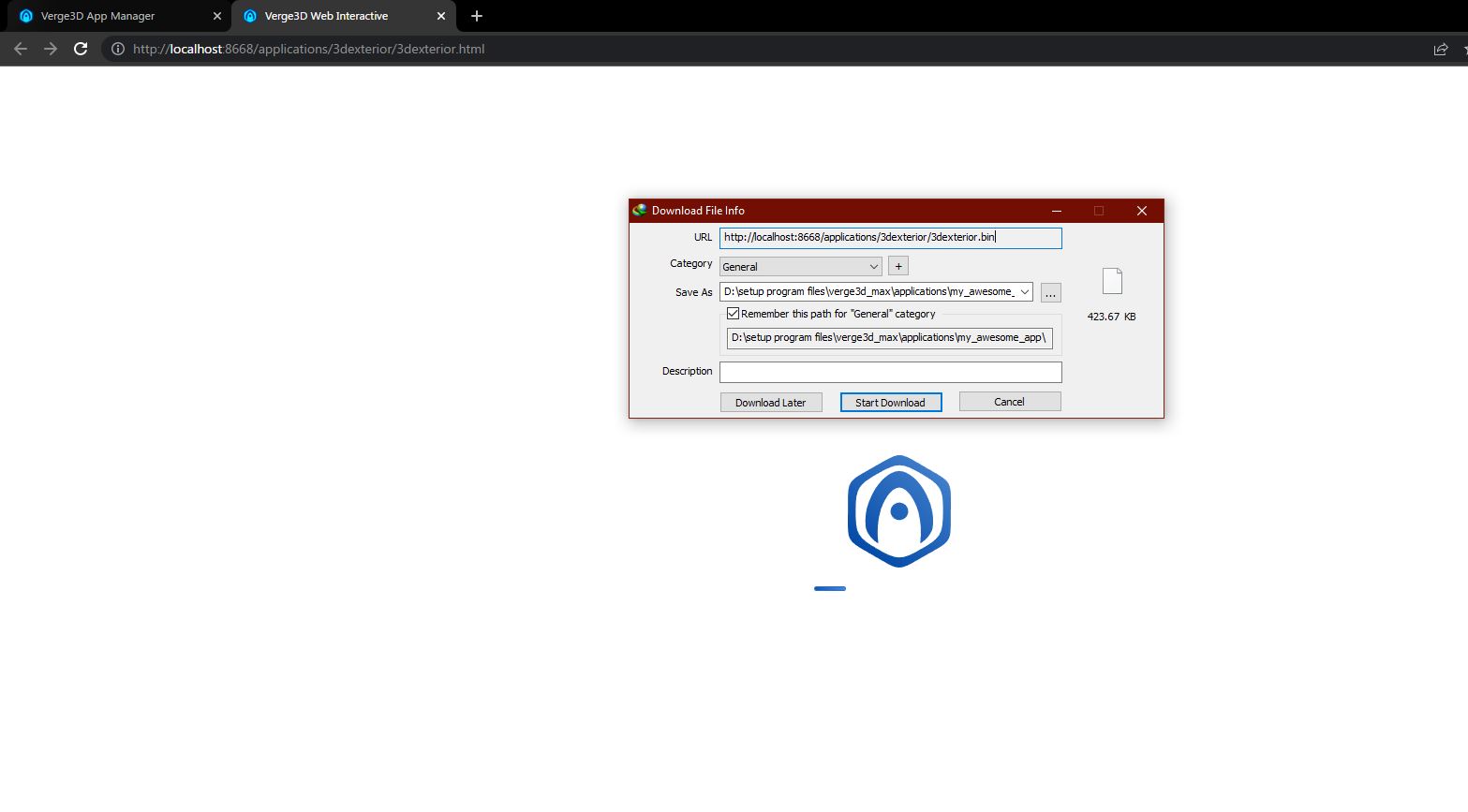Close the Verge3D Web Interactive tab
The width and height of the screenshot is (1468, 812).
point(441,16)
